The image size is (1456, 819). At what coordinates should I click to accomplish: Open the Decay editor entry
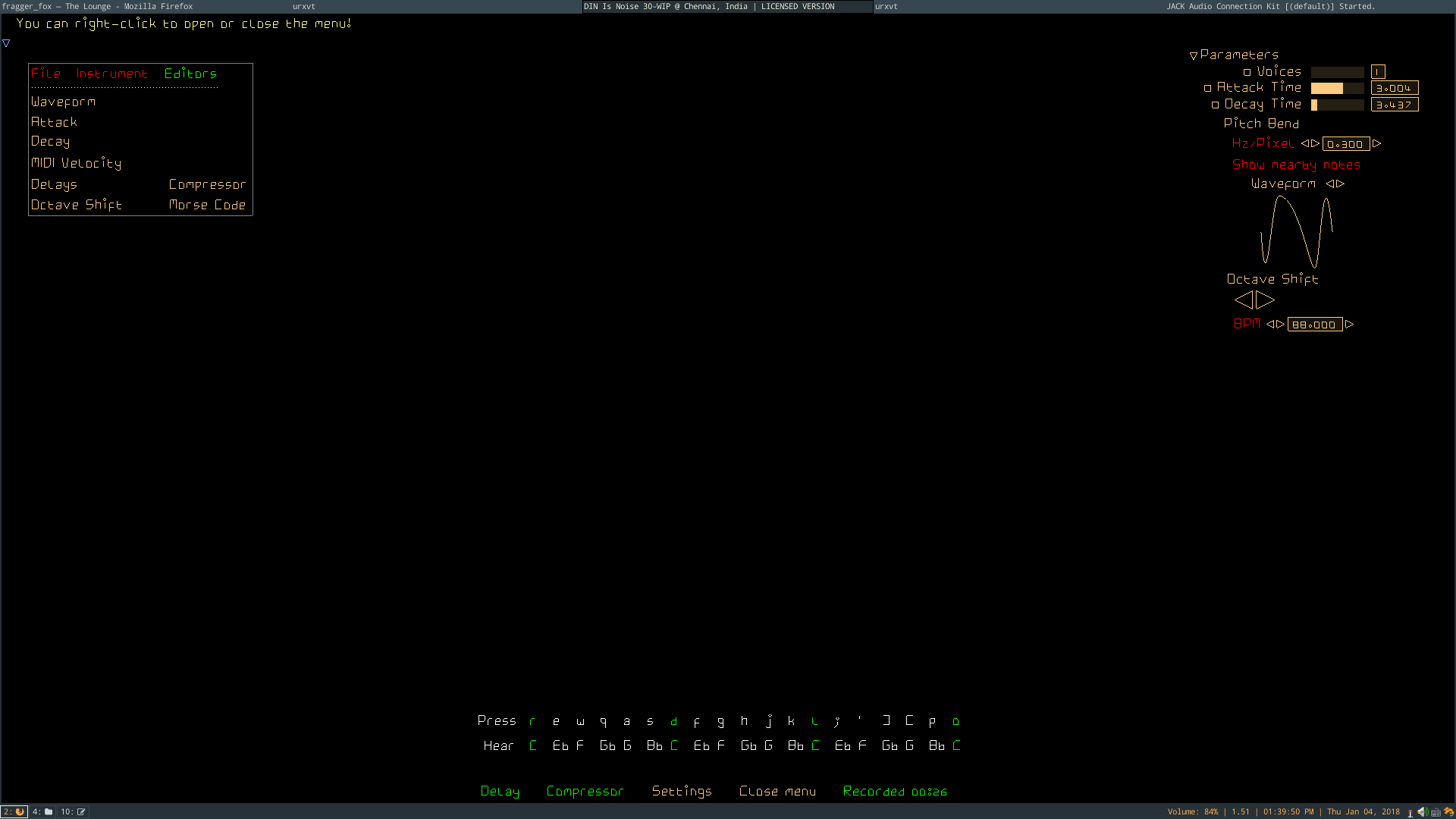[50, 142]
